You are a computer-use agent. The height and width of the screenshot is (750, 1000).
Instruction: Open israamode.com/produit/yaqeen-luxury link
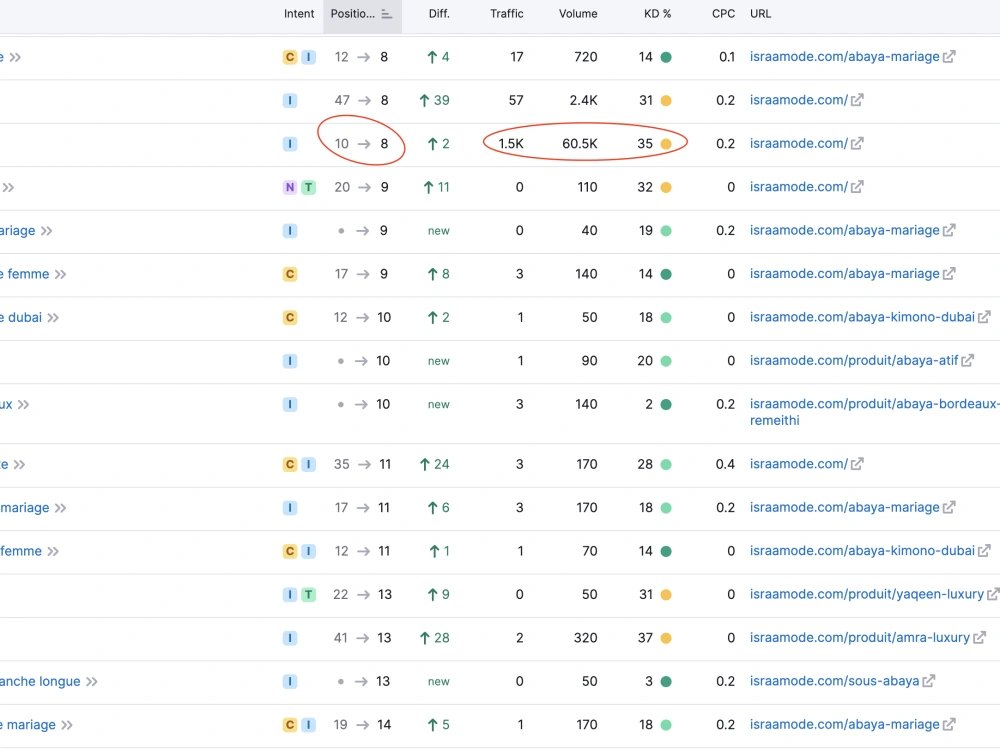tap(867, 594)
